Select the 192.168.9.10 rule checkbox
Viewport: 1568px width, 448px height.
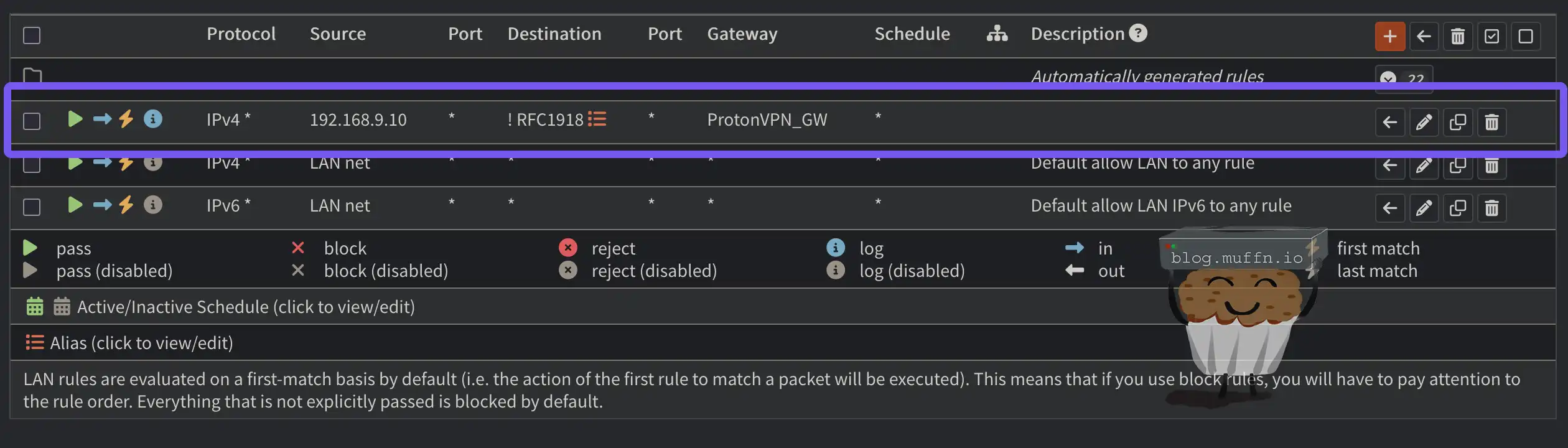click(32, 121)
